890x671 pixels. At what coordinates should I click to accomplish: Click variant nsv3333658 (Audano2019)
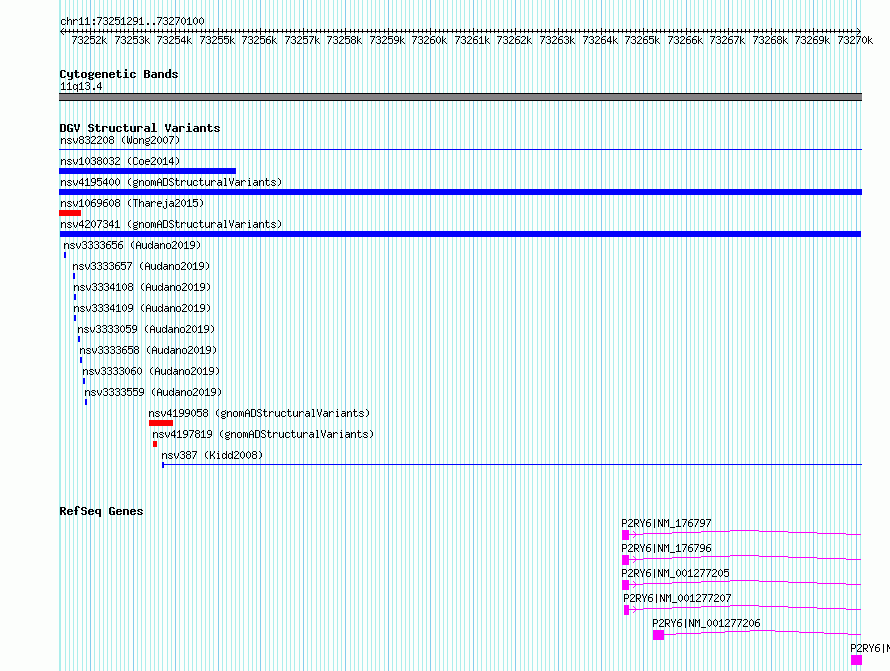click(148, 350)
